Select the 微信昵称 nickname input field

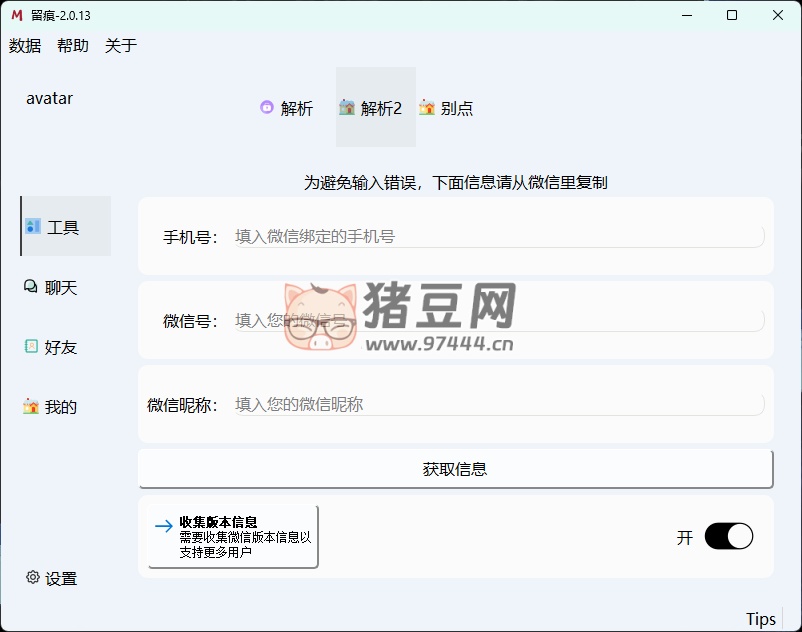(x=498, y=405)
